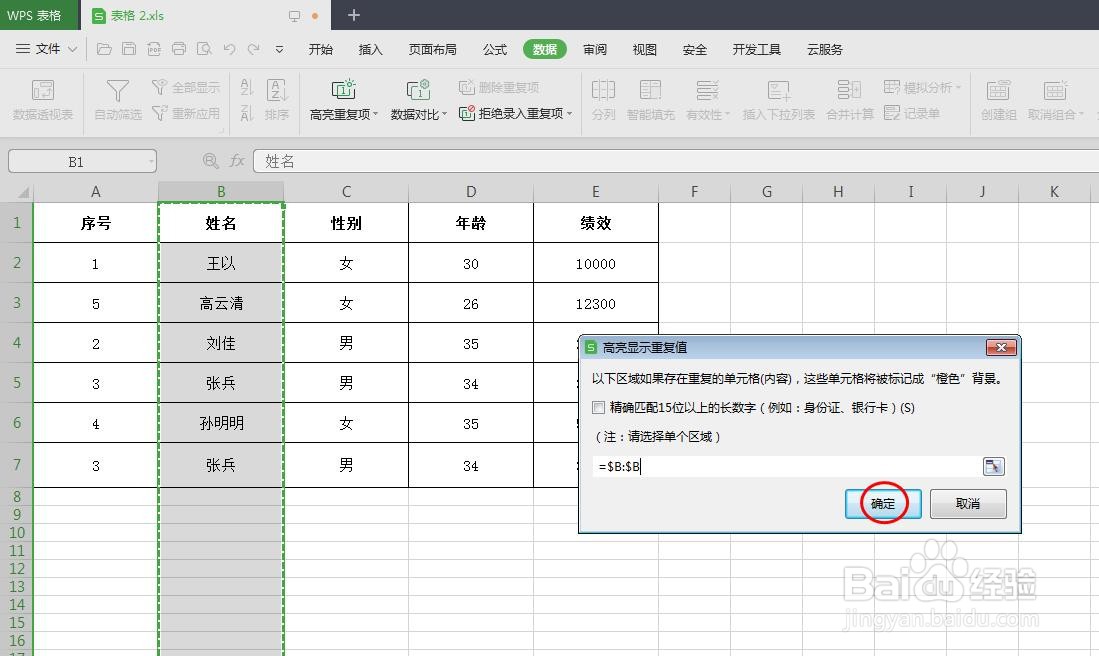Switch to the 审阅 review tab

pos(595,48)
